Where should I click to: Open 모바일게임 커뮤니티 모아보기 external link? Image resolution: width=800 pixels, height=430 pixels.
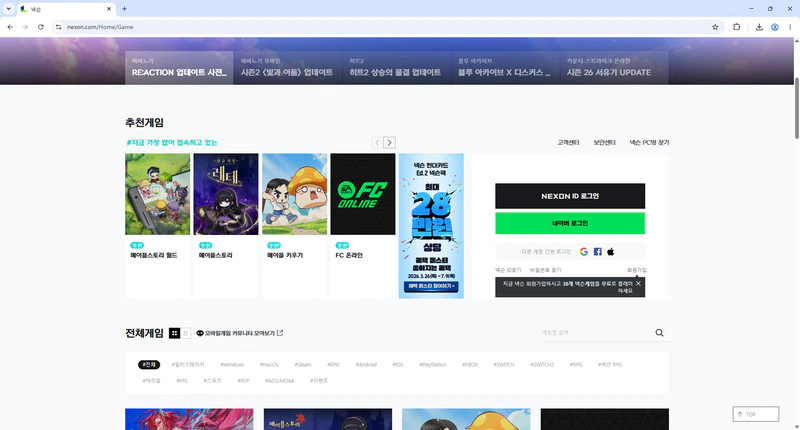pyautogui.click(x=240, y=333)
